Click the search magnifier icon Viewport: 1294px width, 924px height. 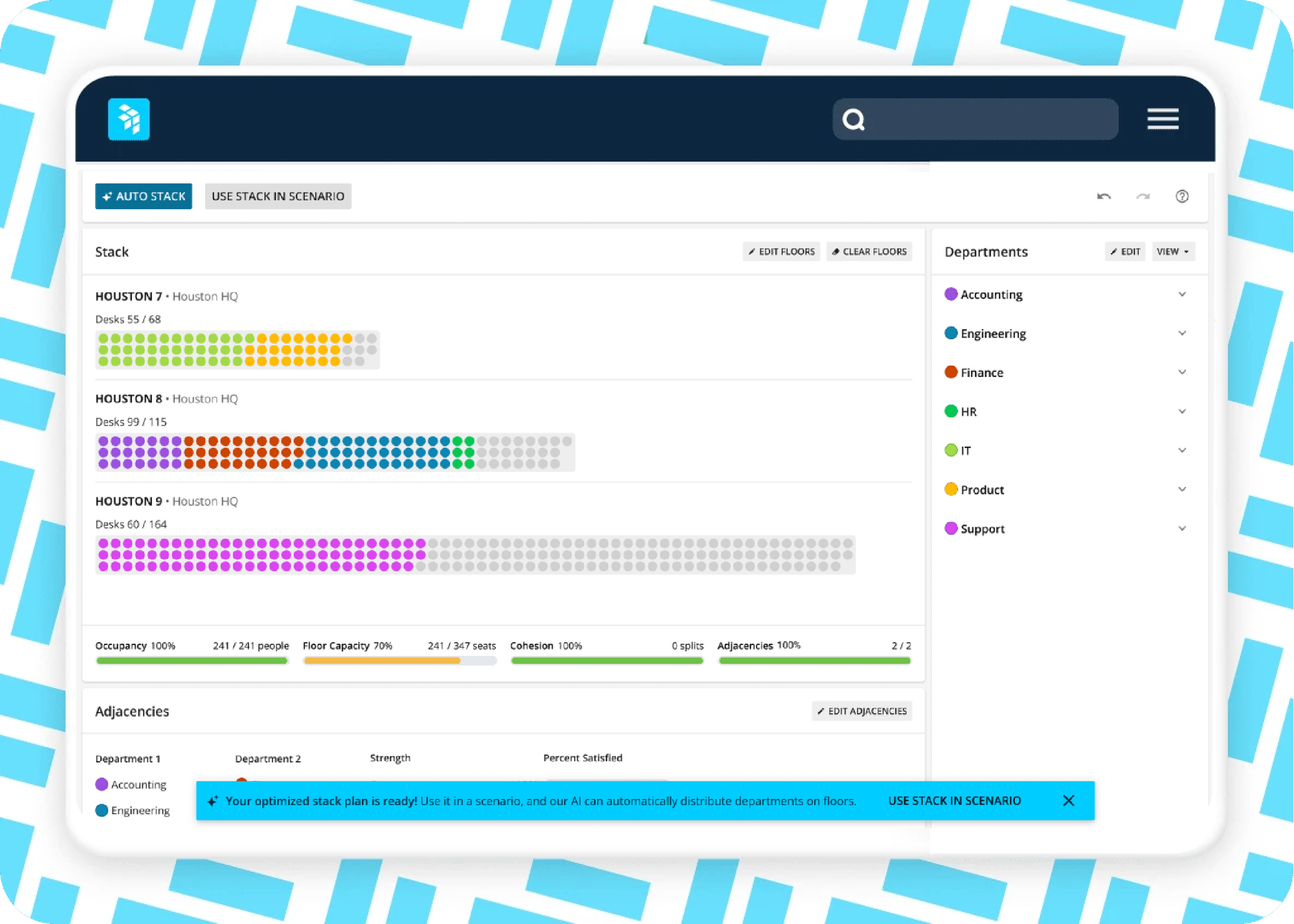pyautogui.click(x=854, y=120)
